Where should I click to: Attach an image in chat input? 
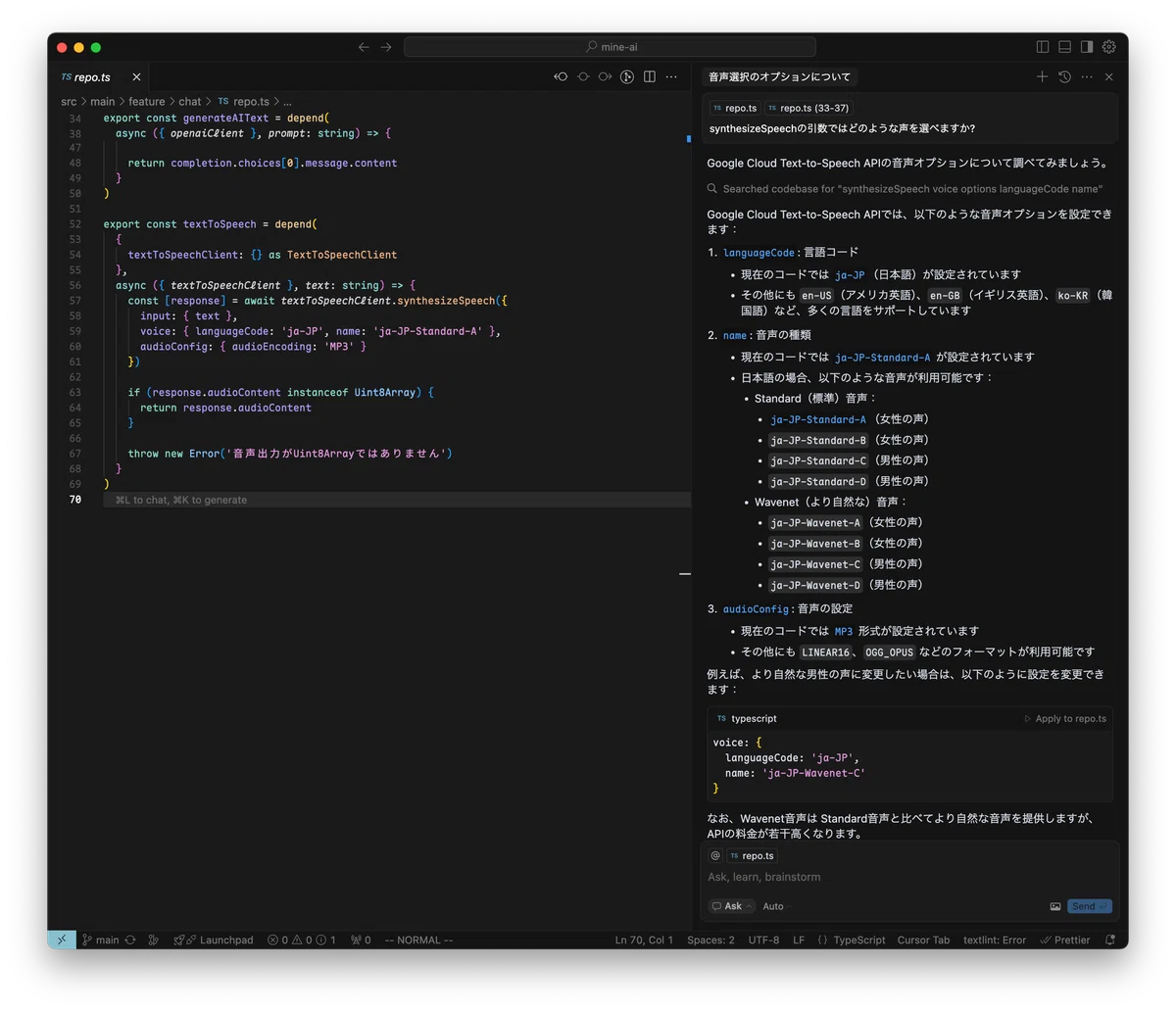coord(1055,906)
